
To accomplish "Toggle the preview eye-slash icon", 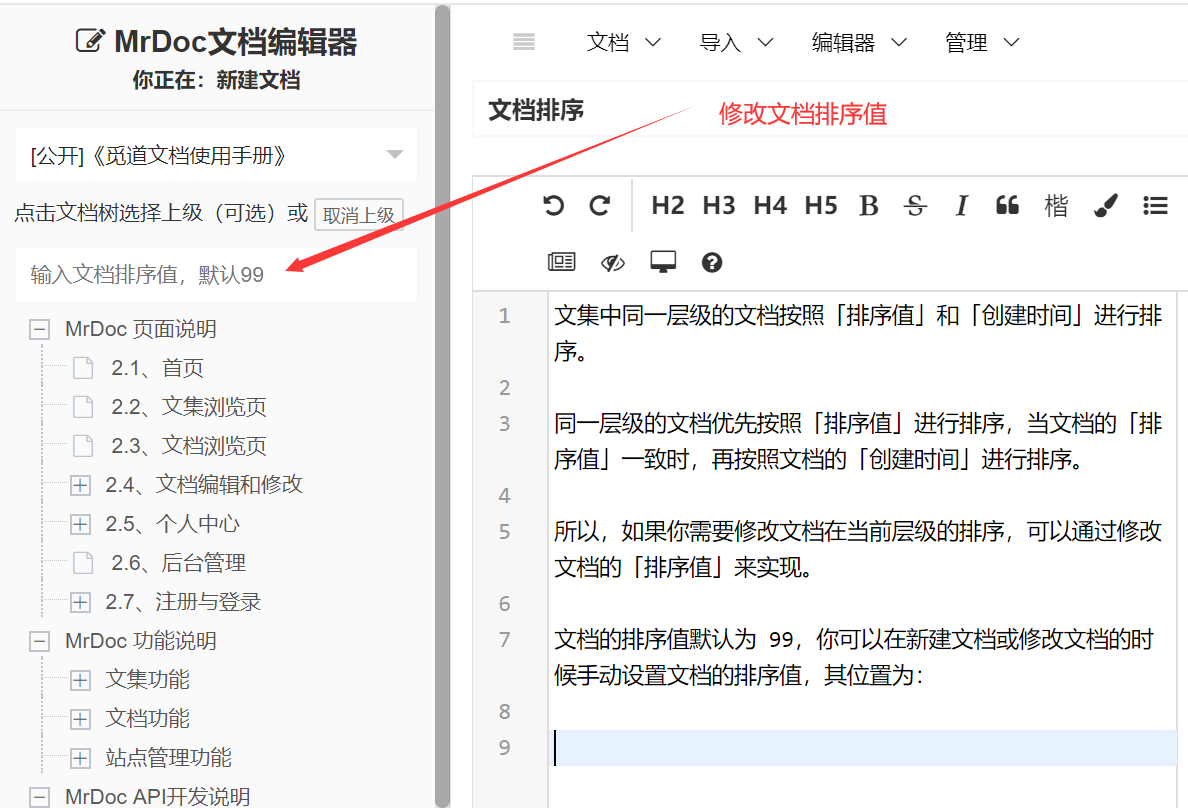I will coord(612,263).
